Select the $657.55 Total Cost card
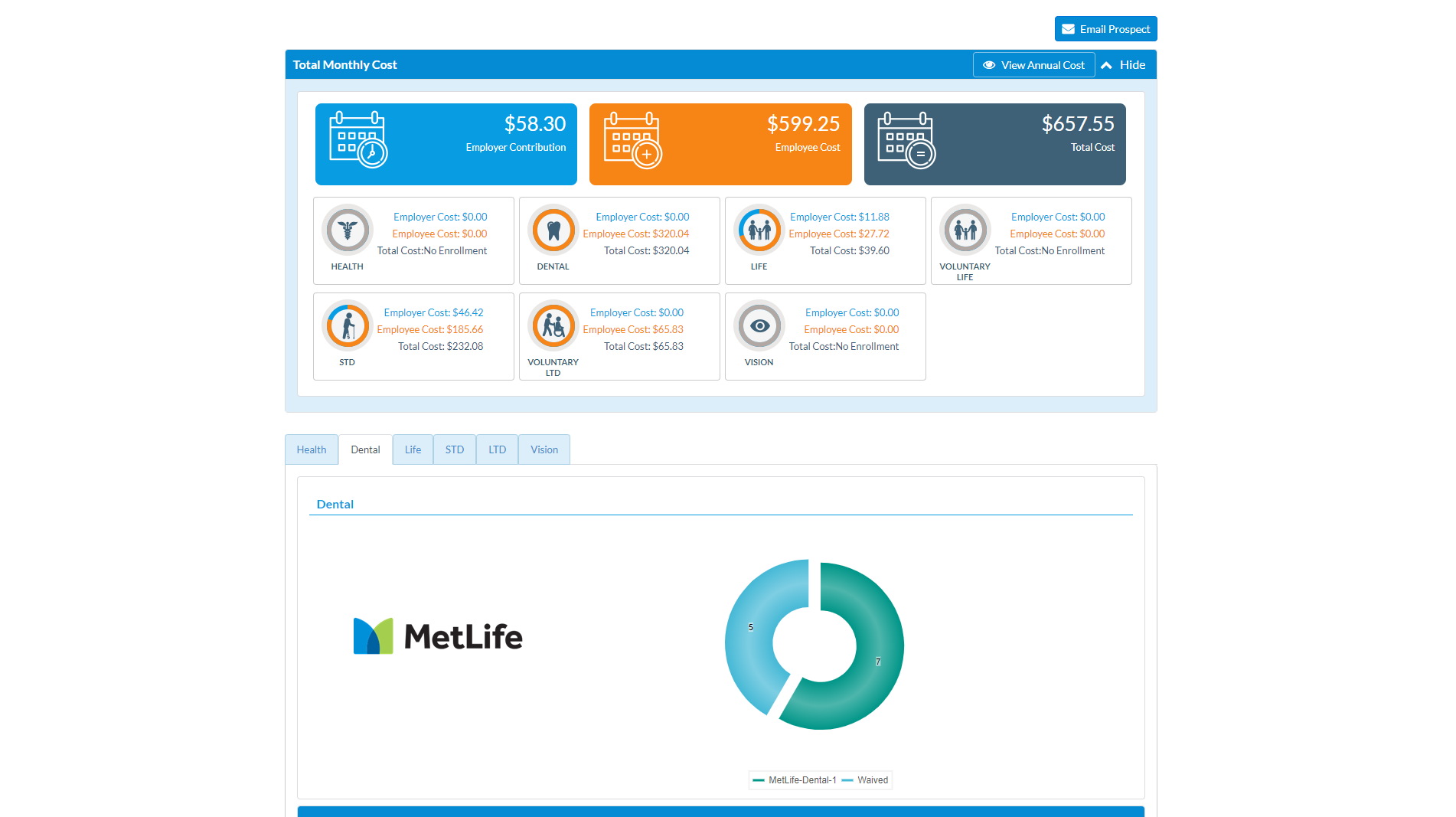The height and width of the screenshot is (817, 1456). pyautogui.click(x=994, y=144)
